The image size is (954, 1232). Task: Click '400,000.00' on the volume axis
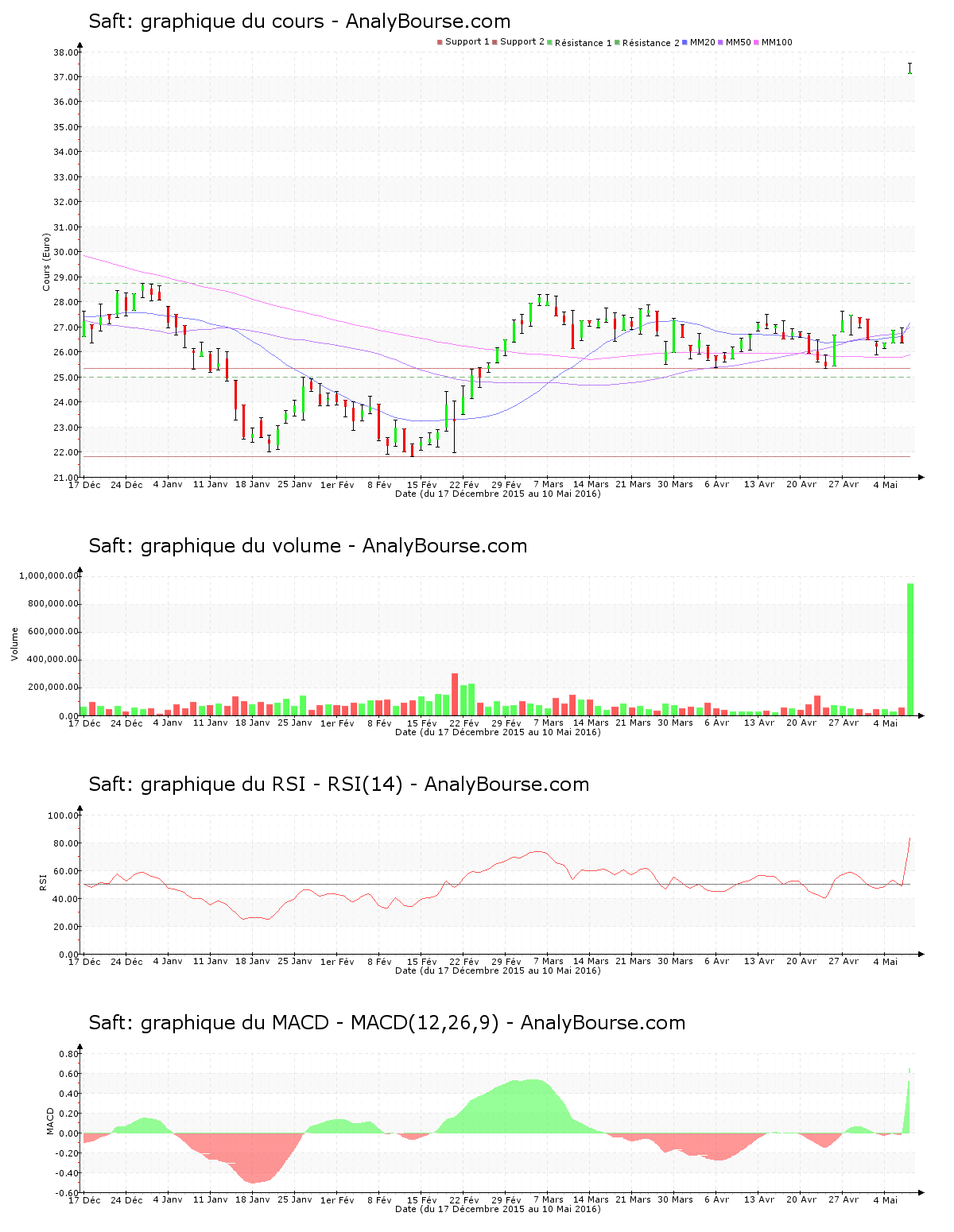tap(53, 660)
